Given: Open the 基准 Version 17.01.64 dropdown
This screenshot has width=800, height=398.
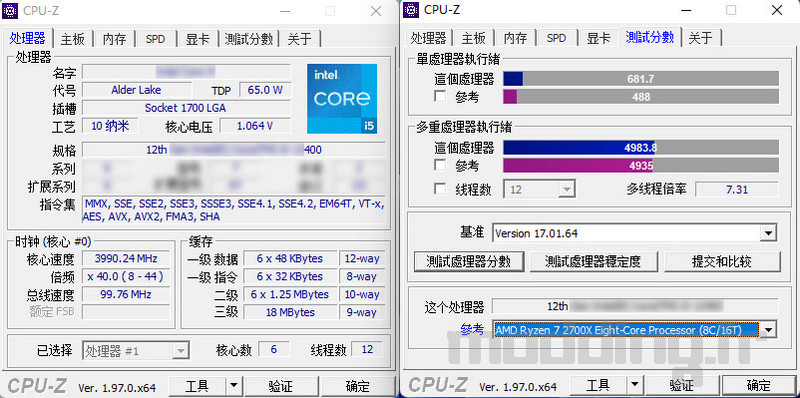Looking at the screenshot, I should click(768, 234).
